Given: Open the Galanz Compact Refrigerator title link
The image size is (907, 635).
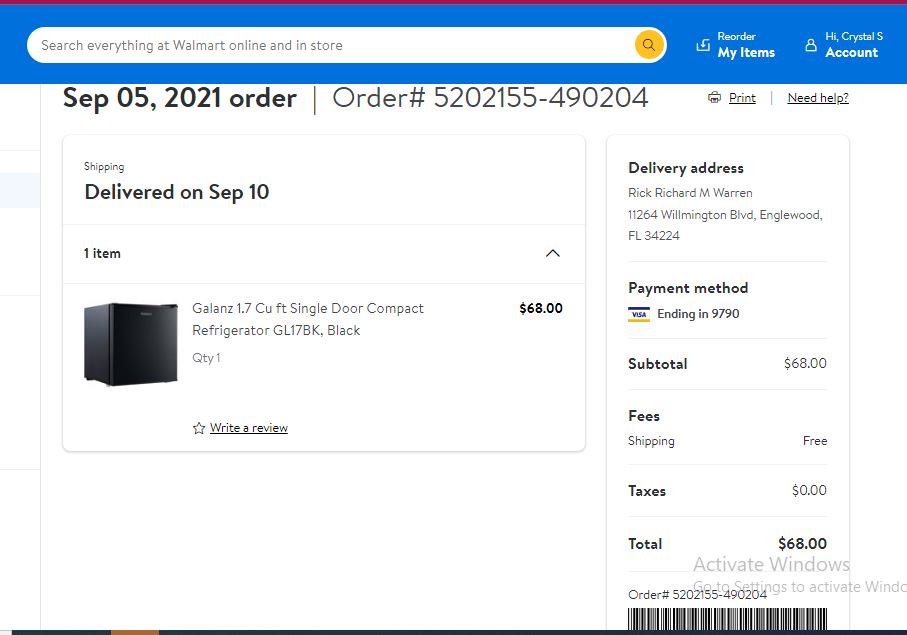Looking at the screenshot, I should [x=308, y=319].
